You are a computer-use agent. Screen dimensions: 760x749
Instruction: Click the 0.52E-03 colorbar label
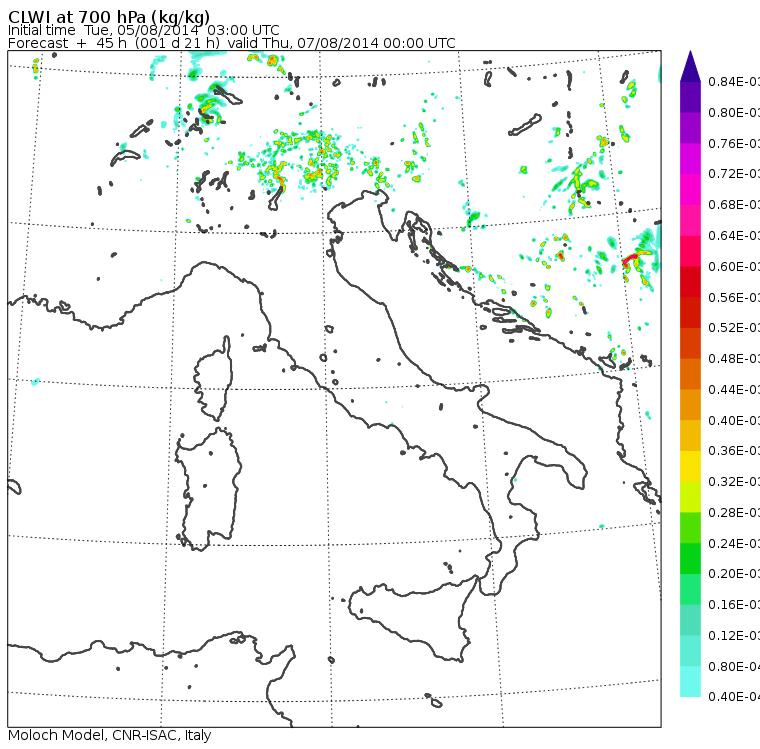coord(734,328)
